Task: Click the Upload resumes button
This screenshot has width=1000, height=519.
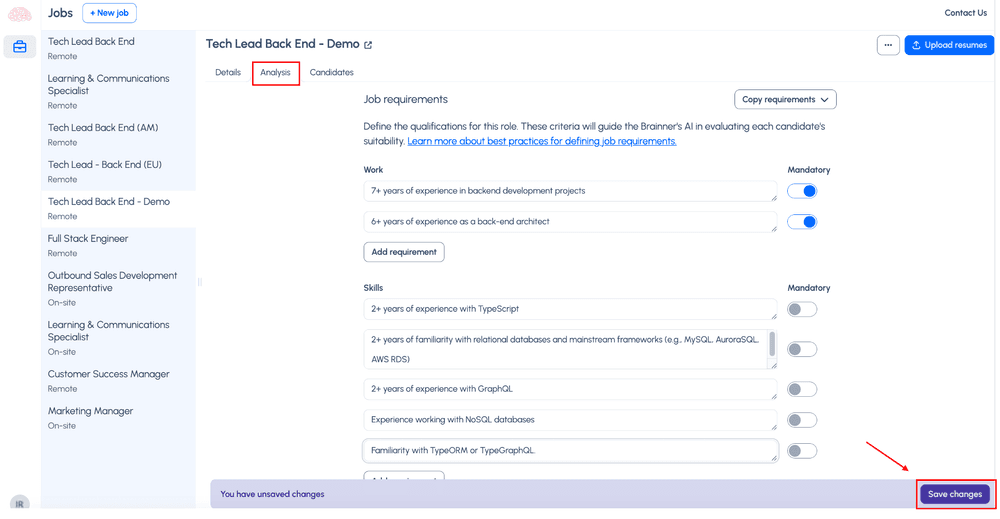Action: coord(948,45)
